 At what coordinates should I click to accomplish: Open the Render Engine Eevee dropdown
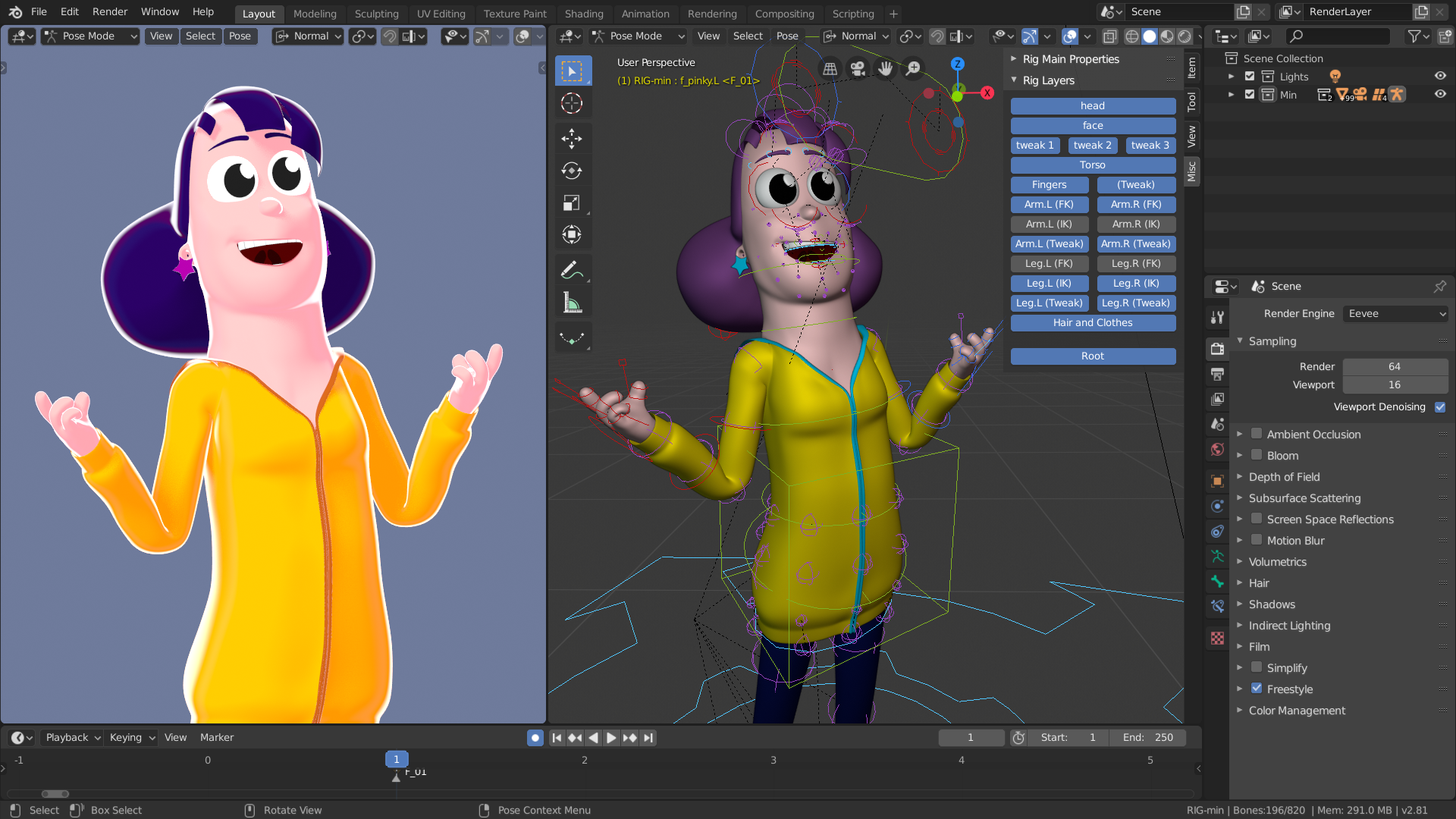1395,313
